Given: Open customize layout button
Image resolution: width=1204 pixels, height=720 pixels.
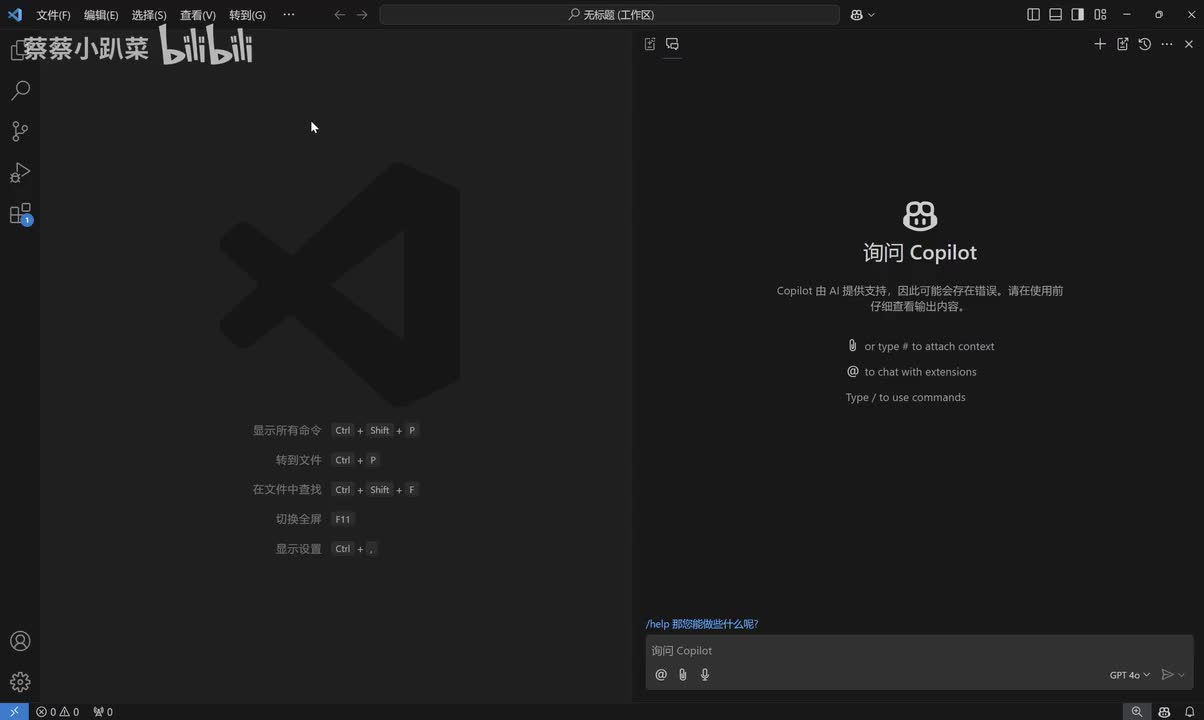Looking at the screenshot, I should (1100, 15).
